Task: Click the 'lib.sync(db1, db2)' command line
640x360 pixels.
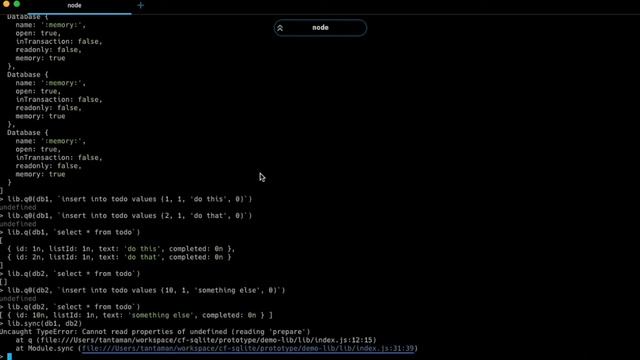Action: click(x=45, y=324)
